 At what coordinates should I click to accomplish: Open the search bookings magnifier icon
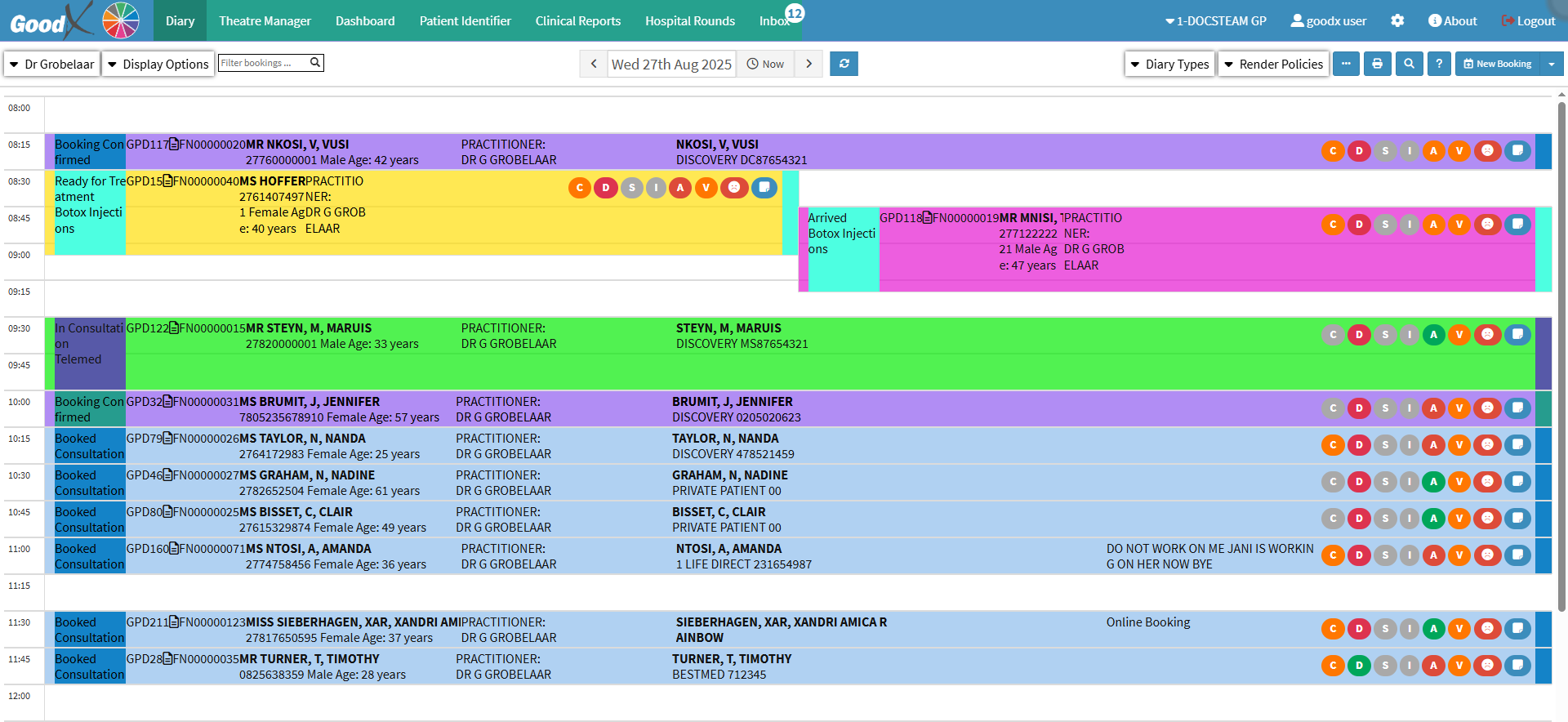click(x=1409, y=64)
